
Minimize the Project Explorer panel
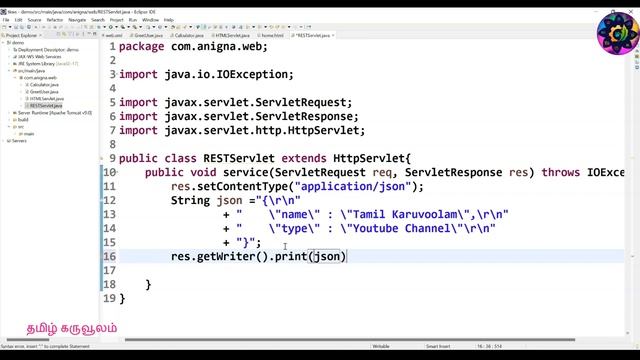pyautogui.click(x=89, y=34)
